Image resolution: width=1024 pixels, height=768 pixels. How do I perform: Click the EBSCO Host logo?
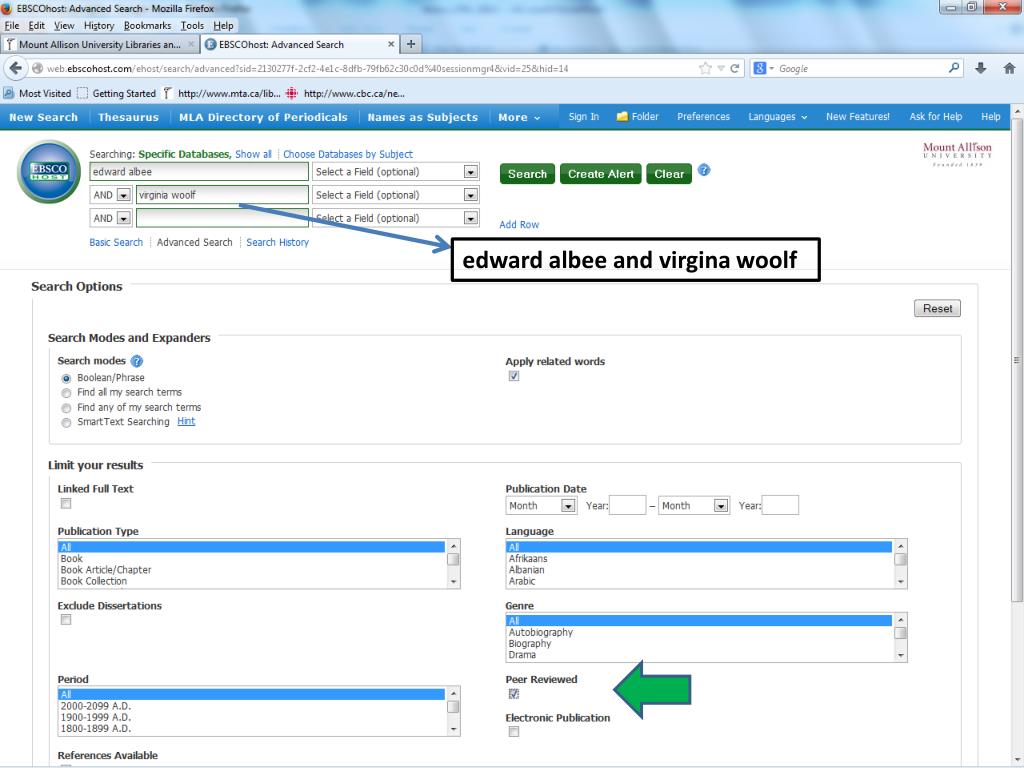pos(48,172)
